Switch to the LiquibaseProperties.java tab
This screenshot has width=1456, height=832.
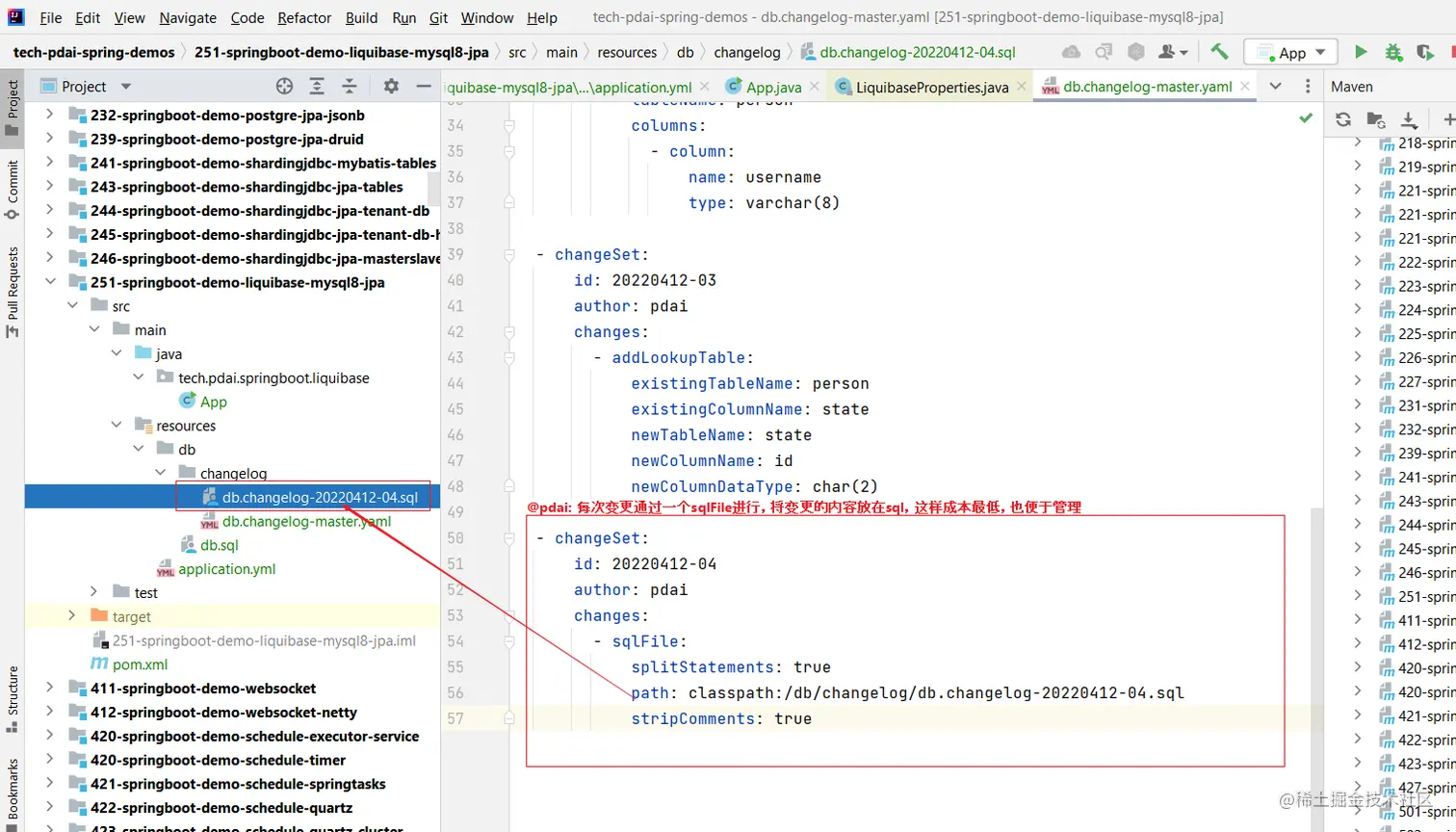[932, 87]
